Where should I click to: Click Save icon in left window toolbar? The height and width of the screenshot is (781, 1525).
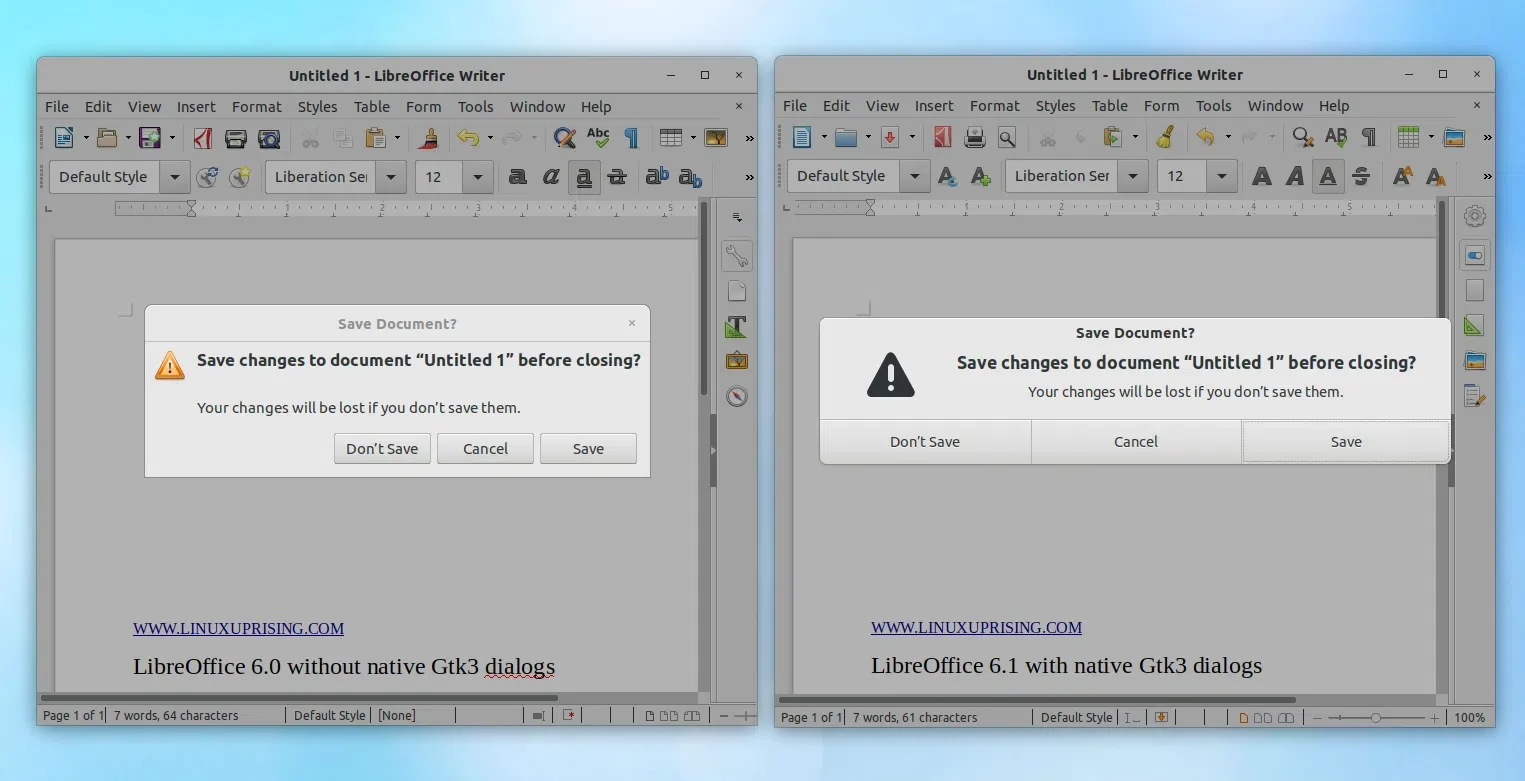click(x=150, y=138)
